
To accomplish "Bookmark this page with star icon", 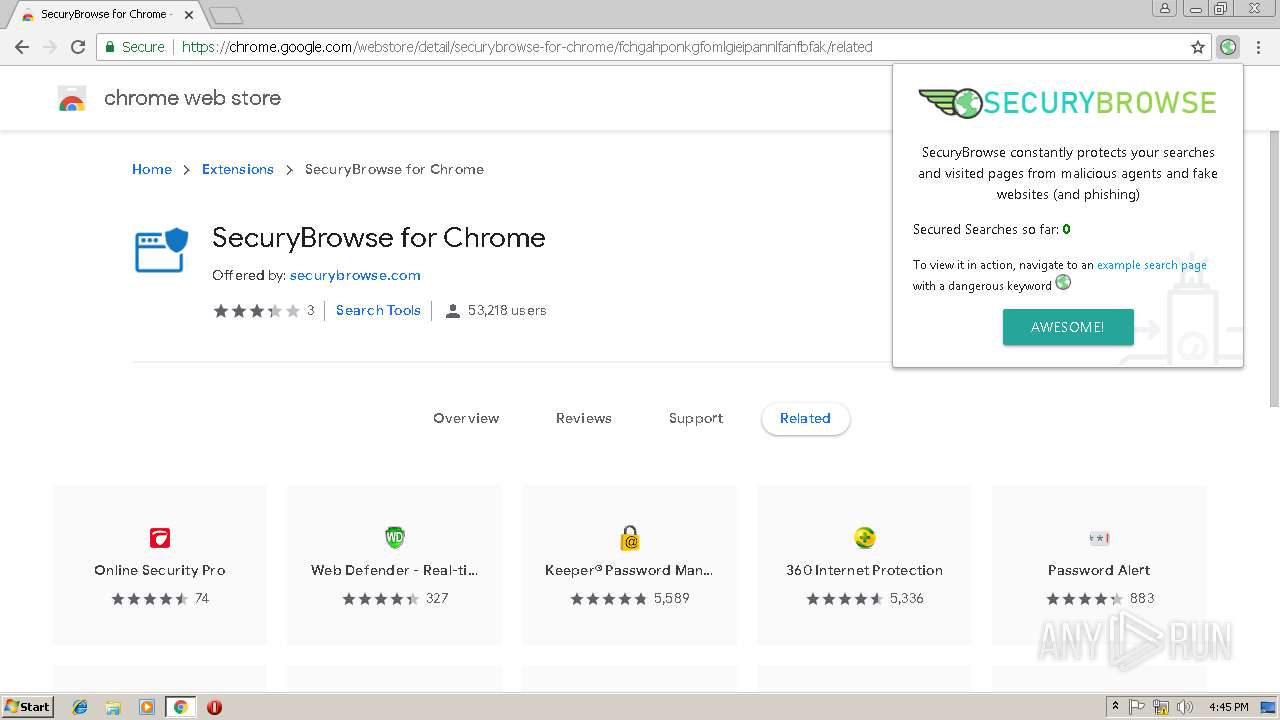I will (x=1198, y=47).
